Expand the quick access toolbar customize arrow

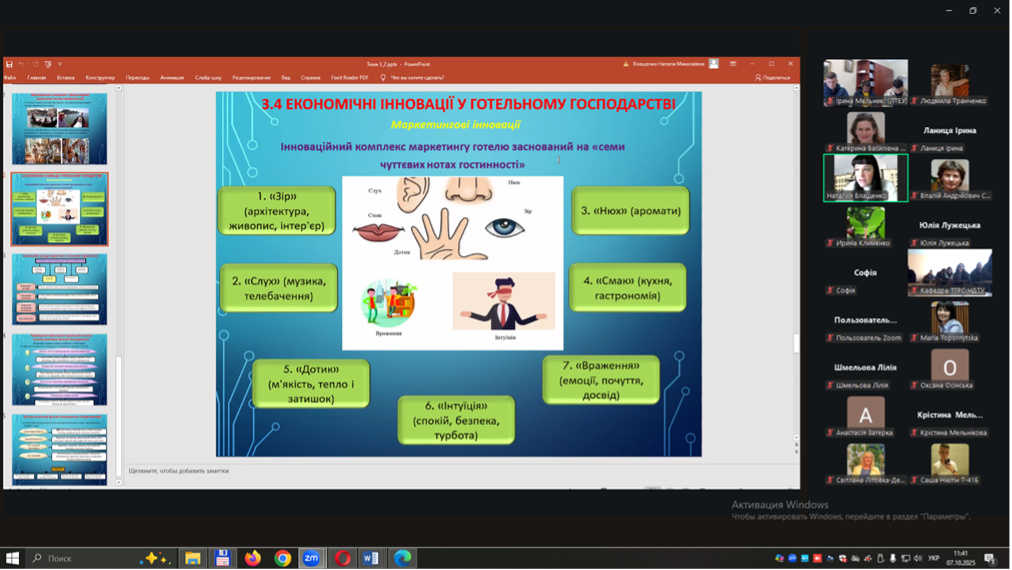coord(59,64)
